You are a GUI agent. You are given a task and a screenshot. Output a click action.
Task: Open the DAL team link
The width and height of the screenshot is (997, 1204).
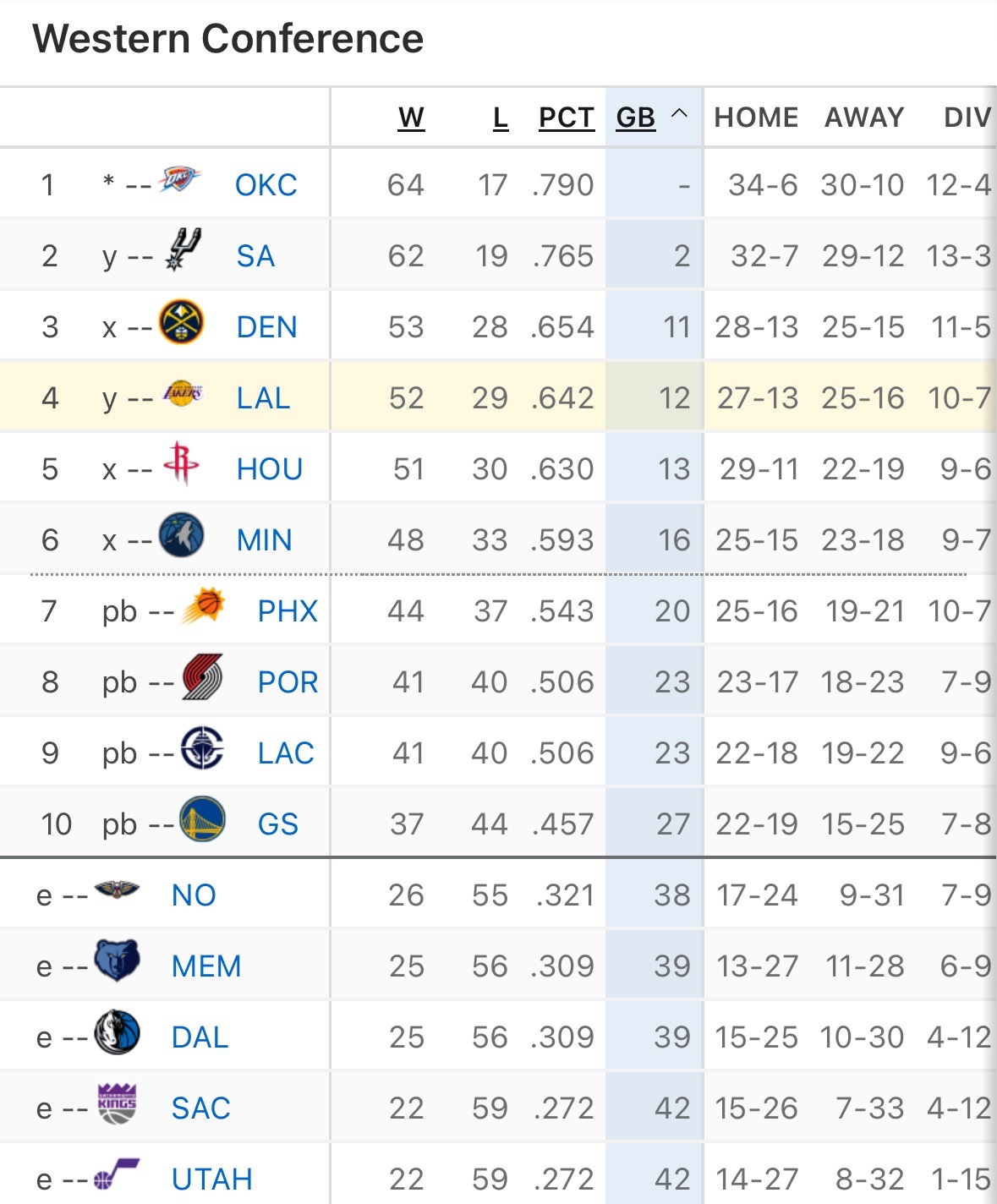pos(200,1037)
